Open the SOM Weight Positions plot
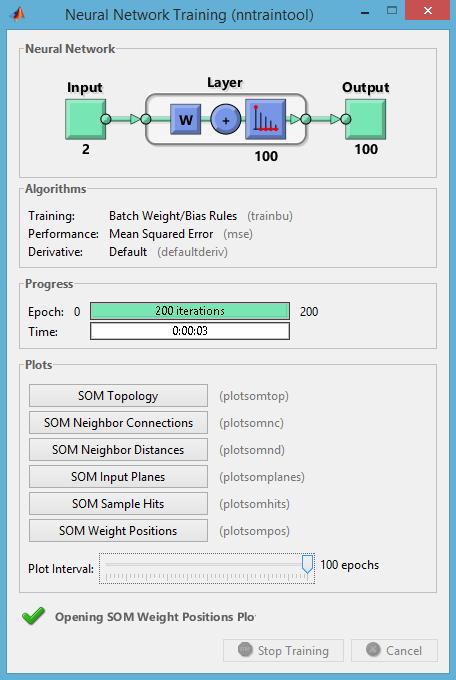 [x=118, y=530]
